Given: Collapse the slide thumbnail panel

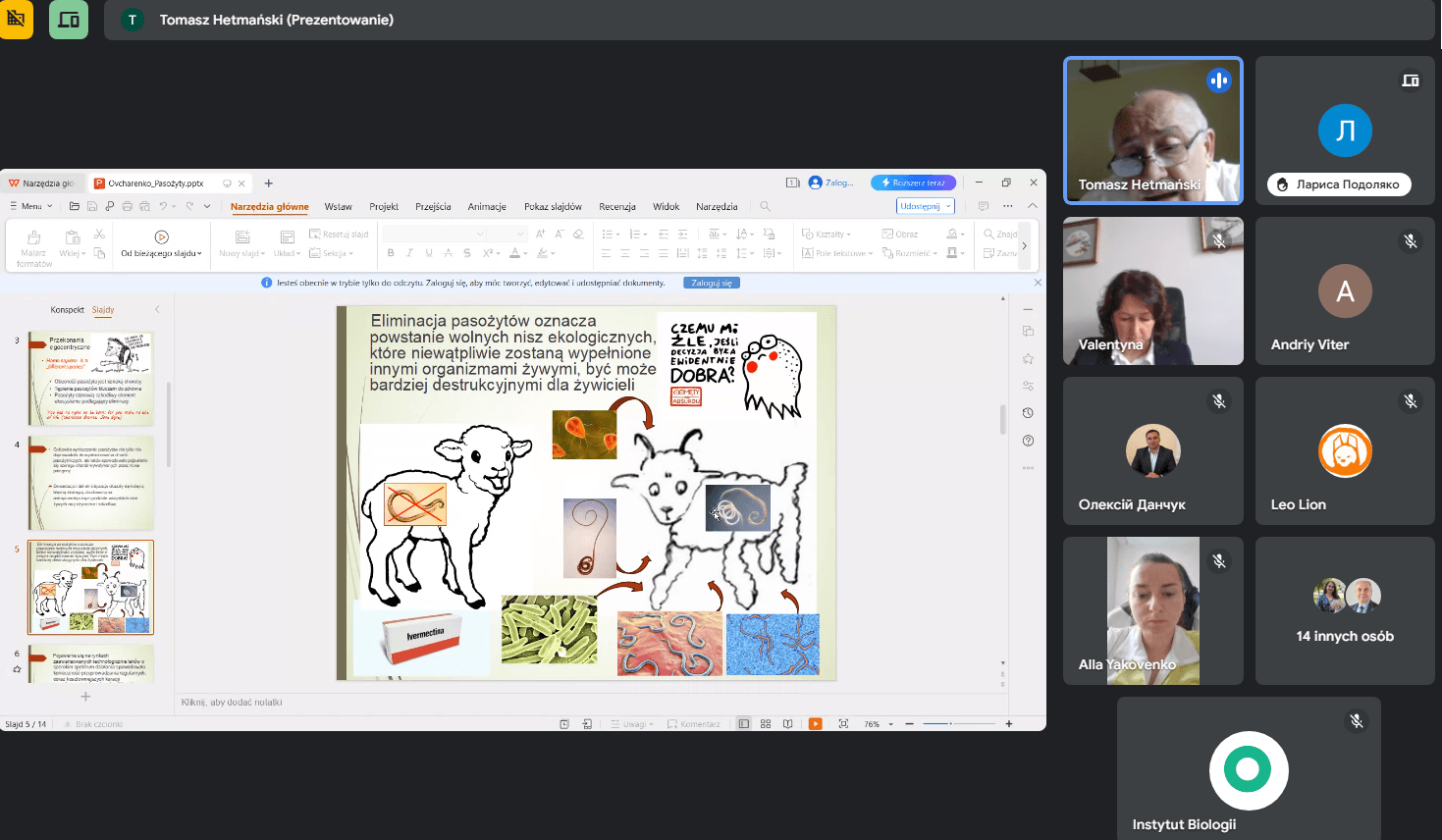Looking at the screenshot, I should (157, 309).
